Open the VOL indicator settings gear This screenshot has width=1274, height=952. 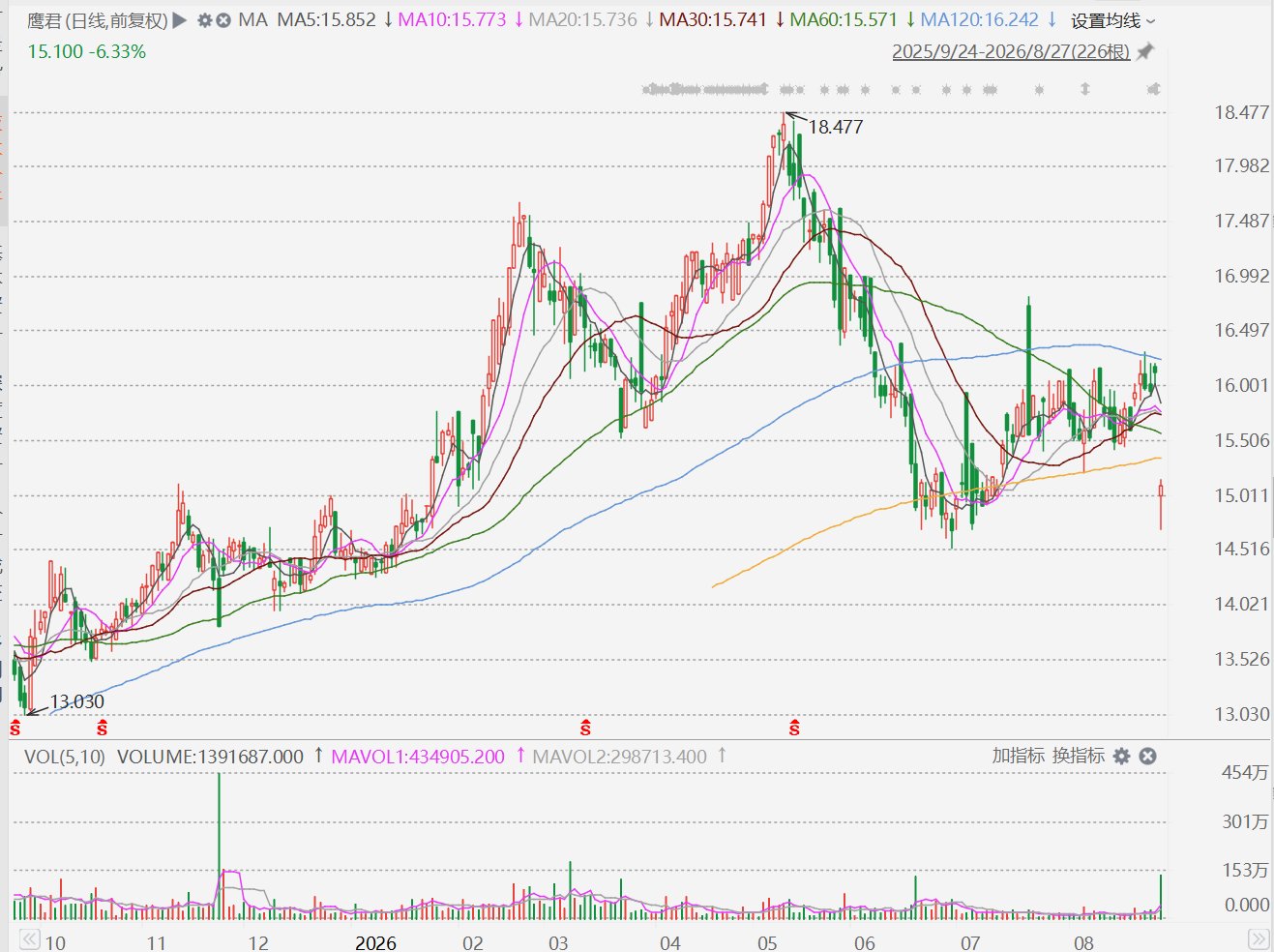coord(1121,756)
